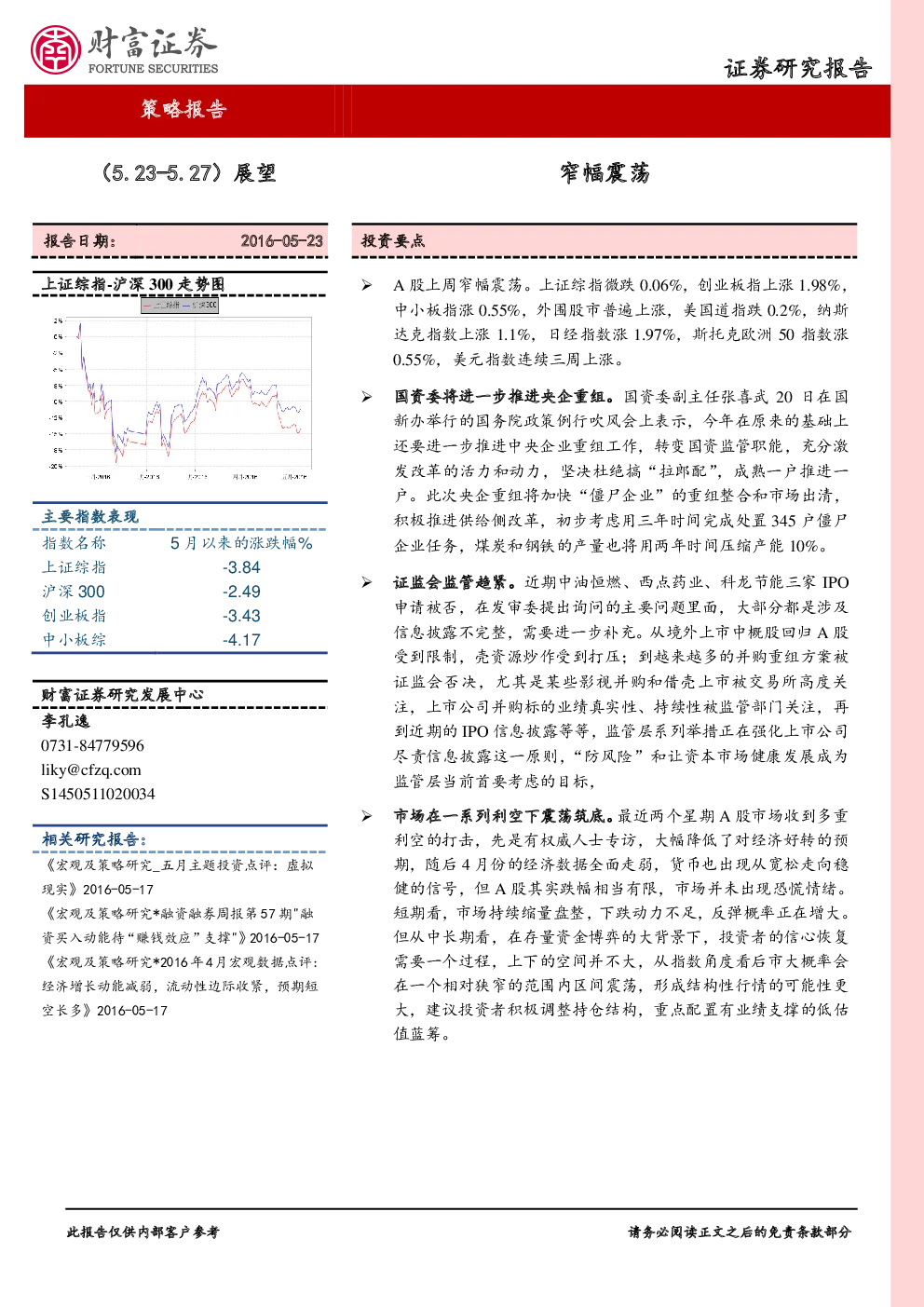Click the 窄幅震荡 report title
Screen dimensions: 924x1307
[605, 173]
